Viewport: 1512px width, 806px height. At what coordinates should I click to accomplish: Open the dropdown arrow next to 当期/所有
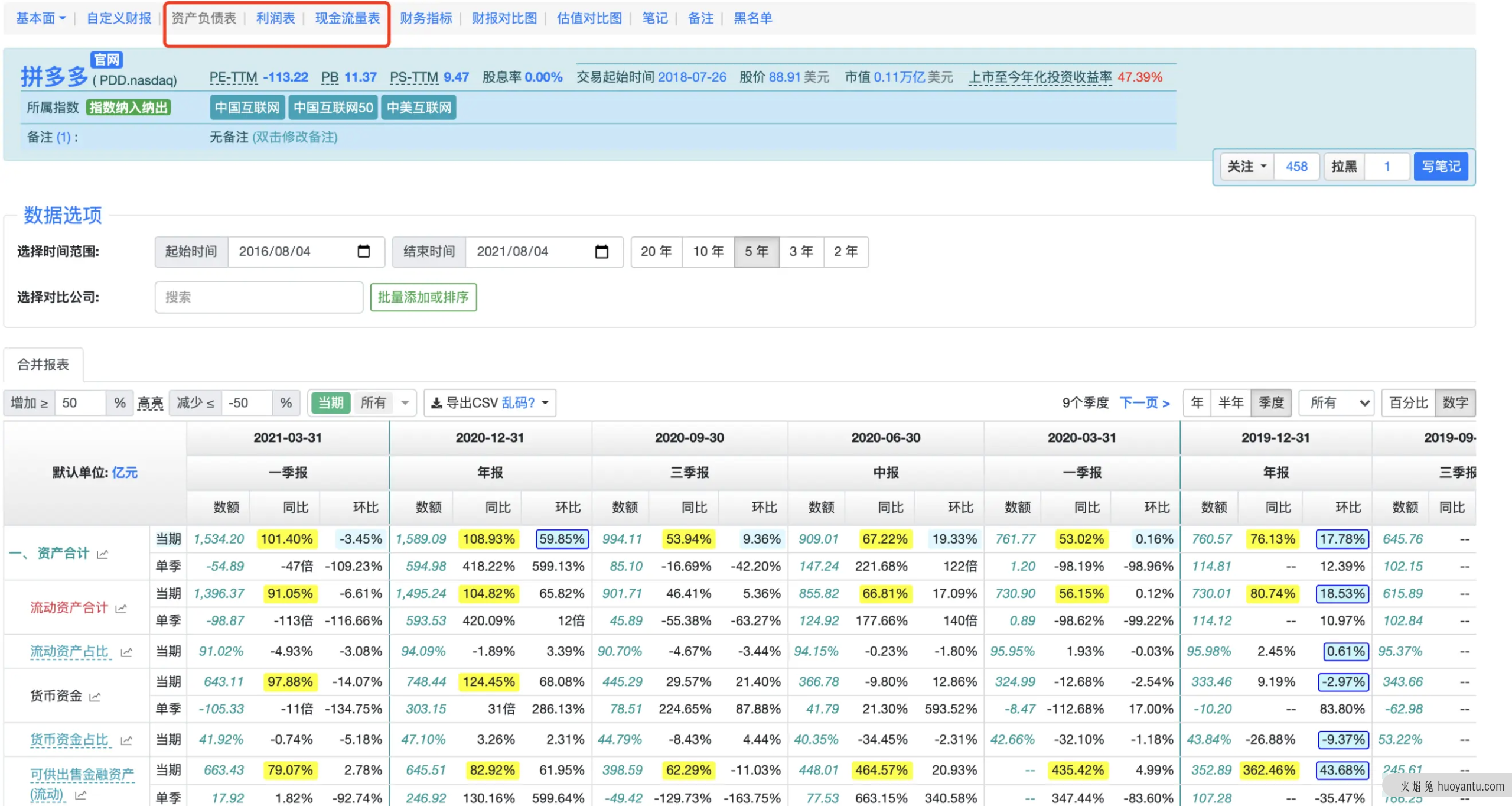click(405, 403)
